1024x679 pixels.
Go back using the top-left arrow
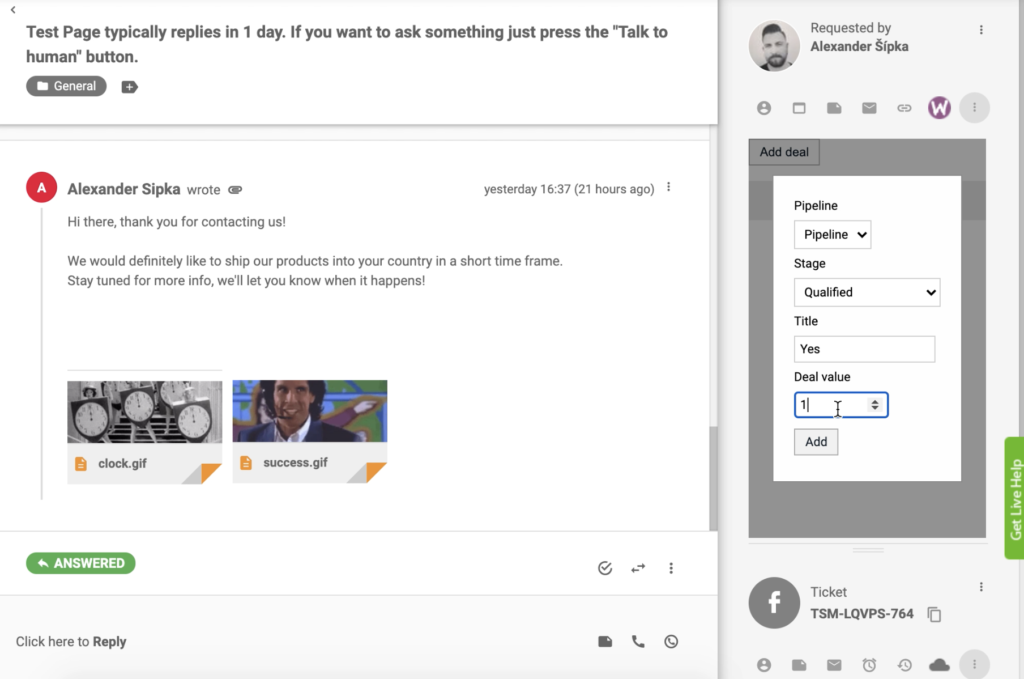13,9
